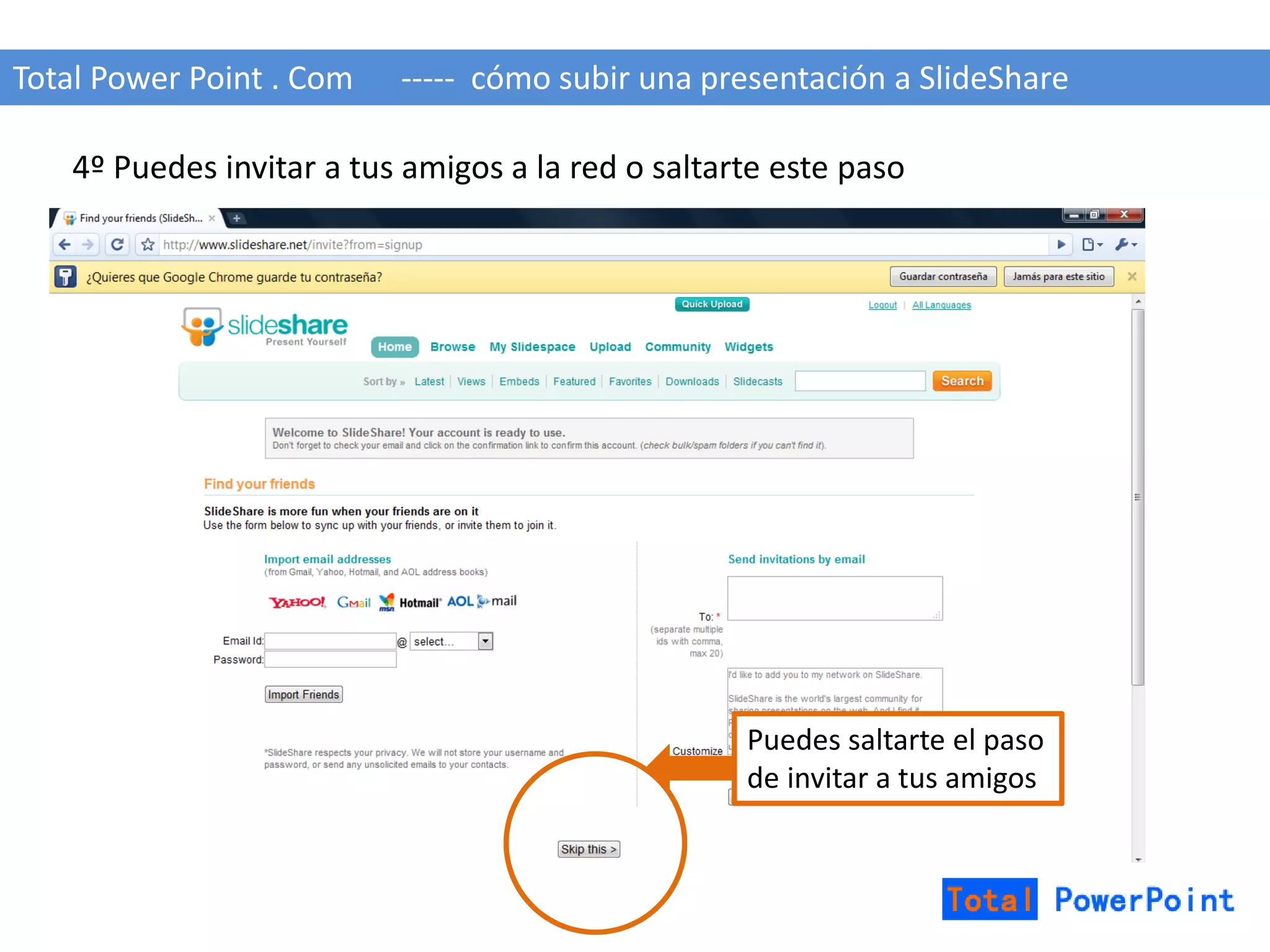1270x952 pixels.
Task: Click the browser back arrow
Action: point(64,245)
